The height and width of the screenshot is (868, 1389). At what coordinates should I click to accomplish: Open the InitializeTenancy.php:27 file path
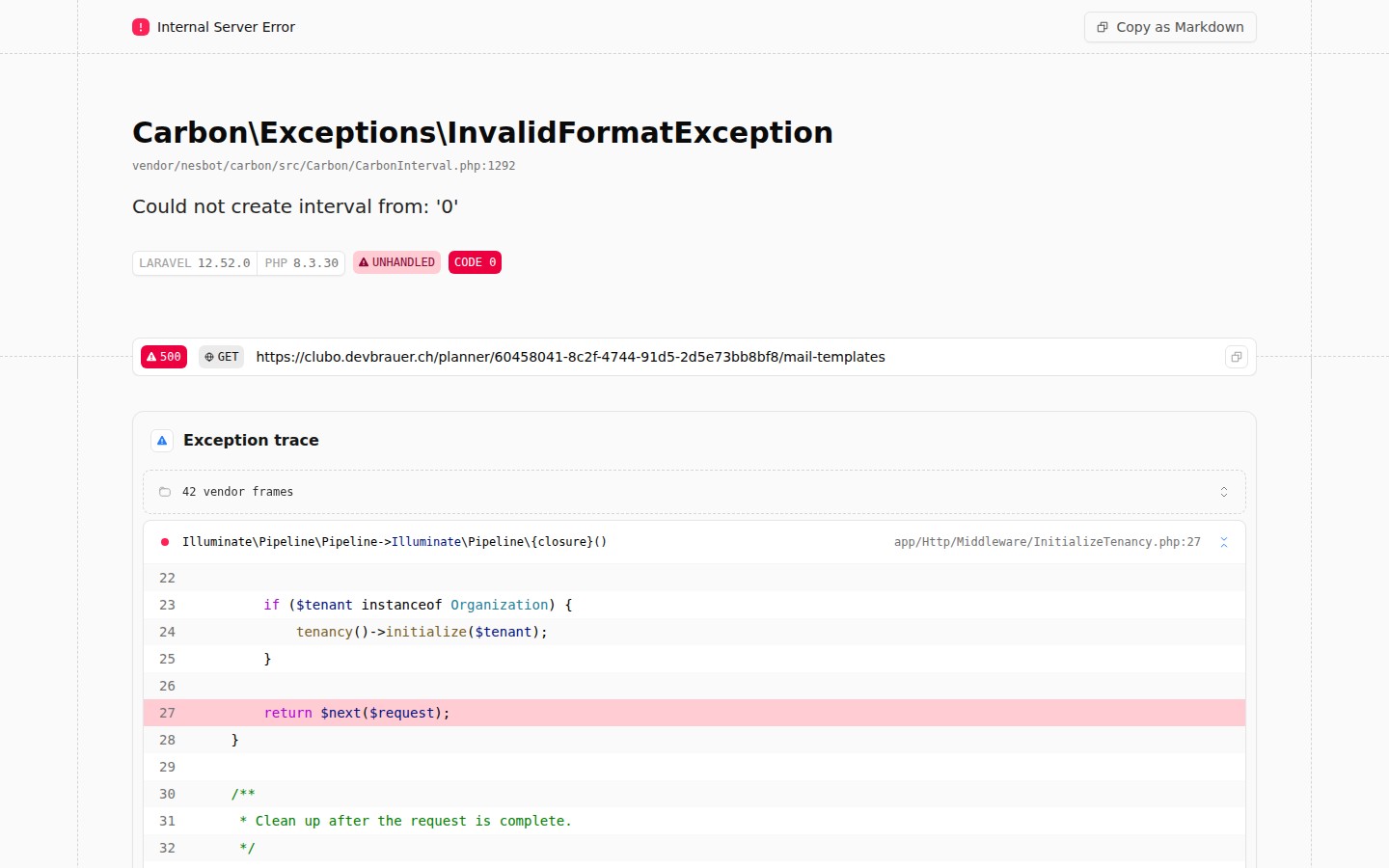pyautogui.click(x=1047, y=542)
